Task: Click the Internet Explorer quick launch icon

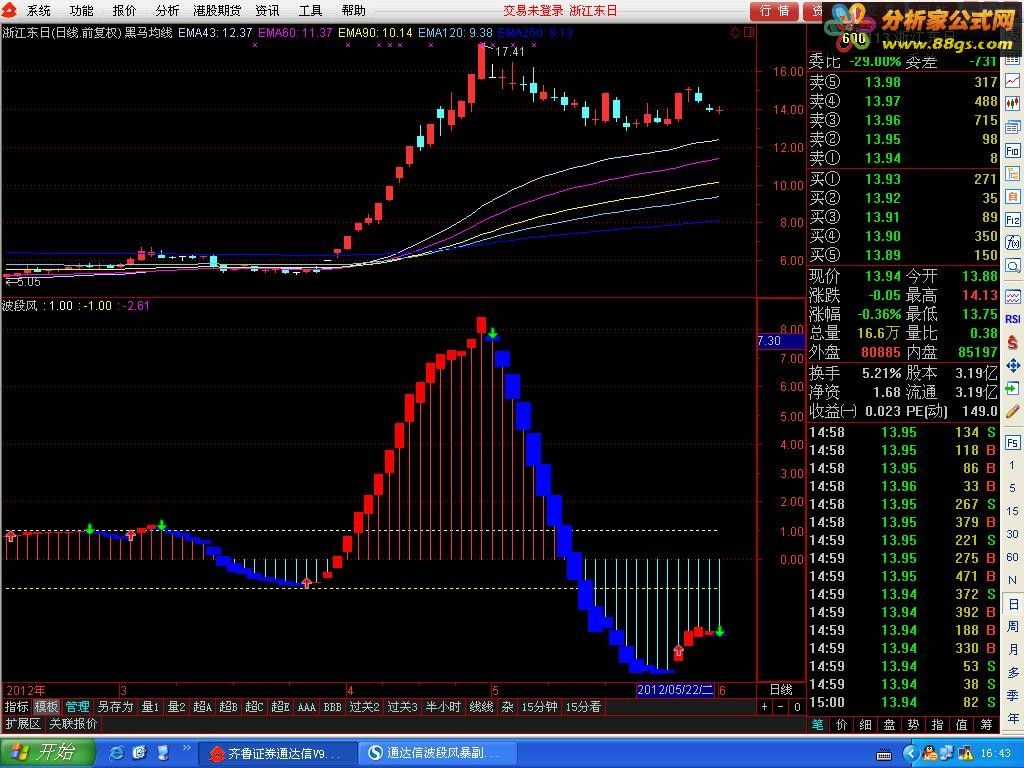Action: tap(117, 753)
